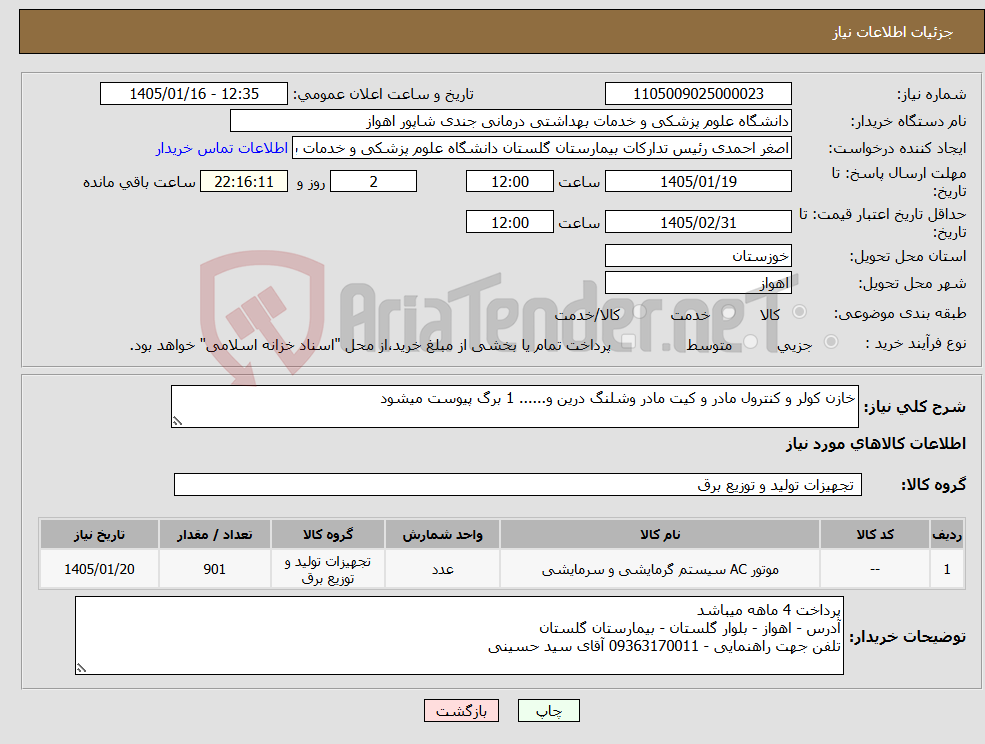Click the row number cell 1
Viewport: 985px width, 744px height.
click(x=947, y=569)
